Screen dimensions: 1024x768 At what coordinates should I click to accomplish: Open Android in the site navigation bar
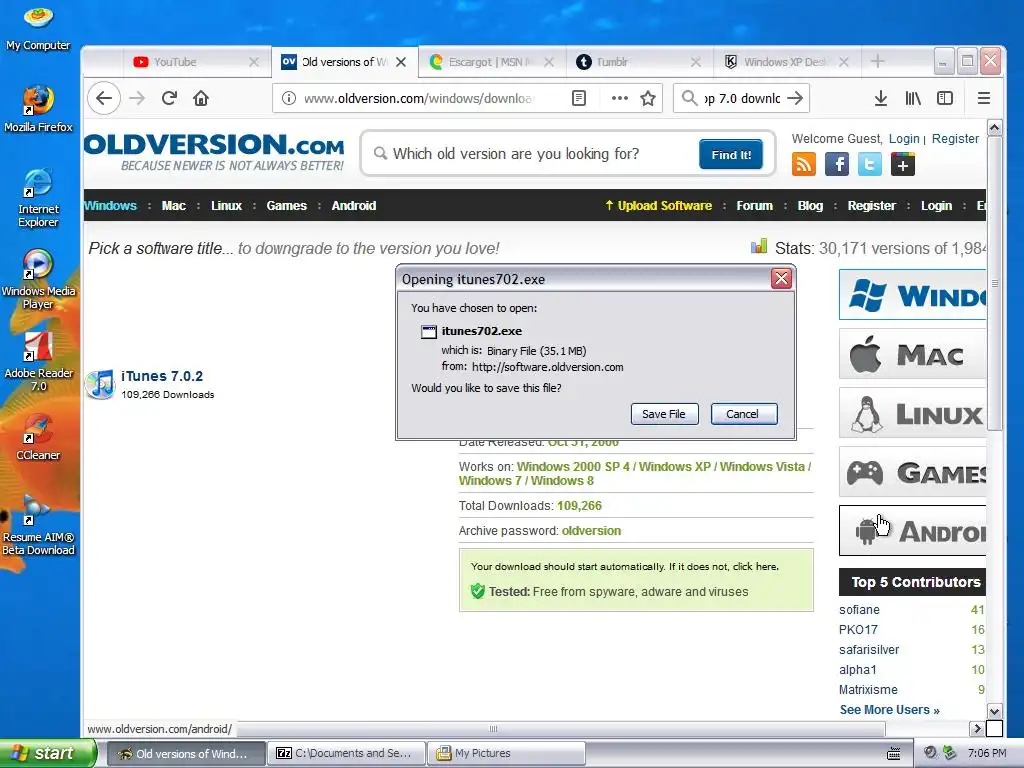click(353, 206)
